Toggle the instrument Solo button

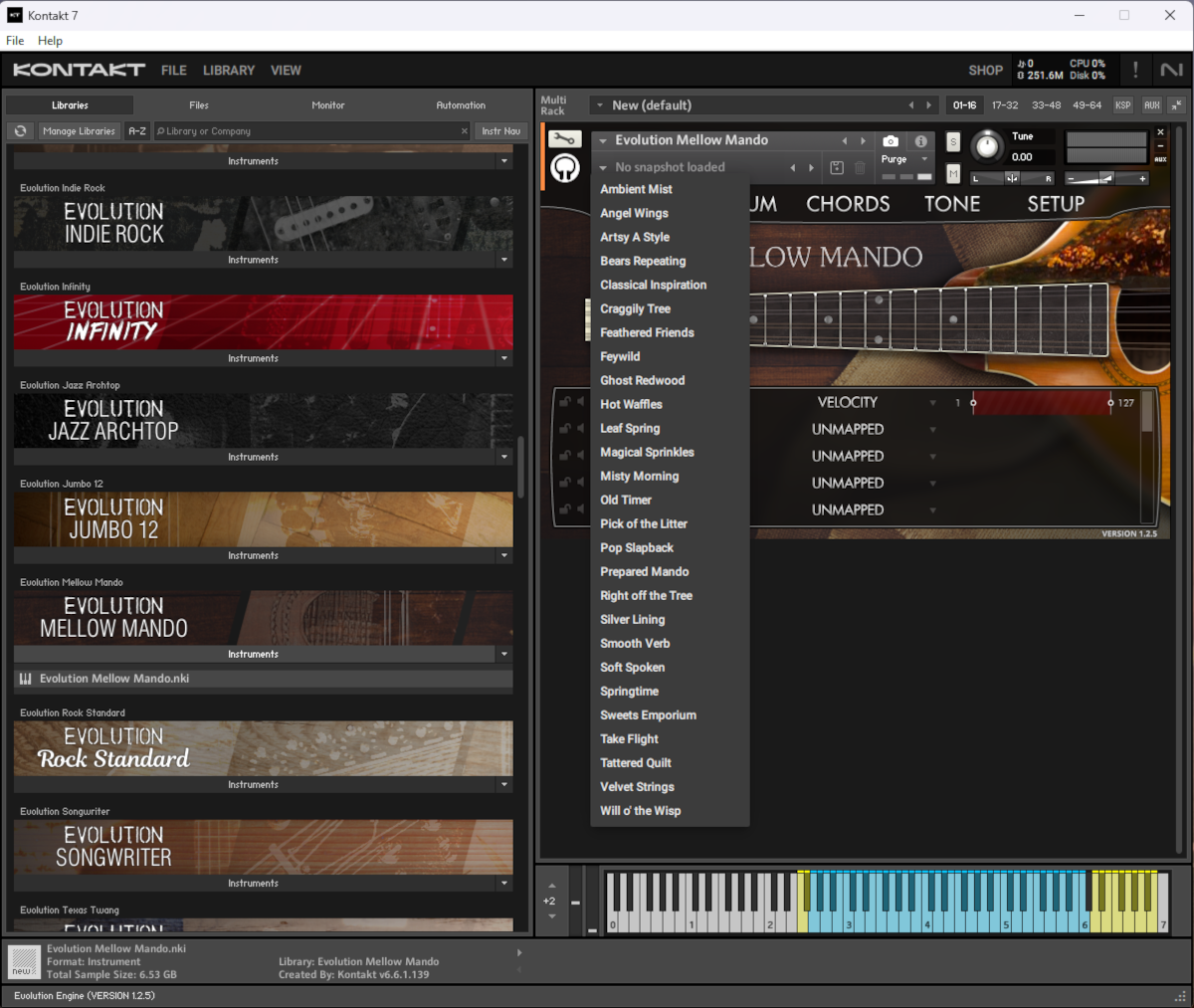point(953,142)
